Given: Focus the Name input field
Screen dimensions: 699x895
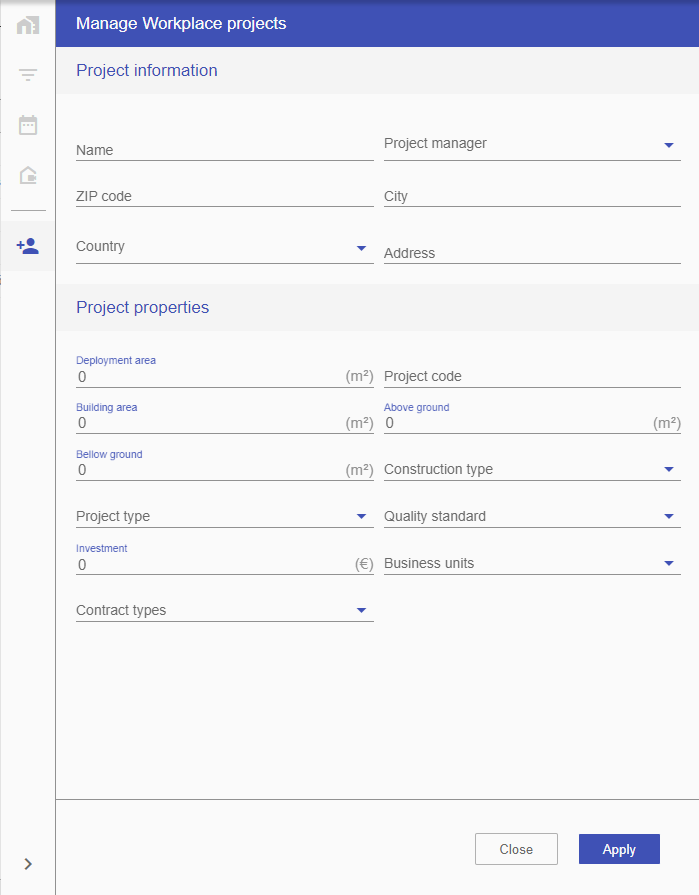Looking at the screenshot, I should point(224,150).
